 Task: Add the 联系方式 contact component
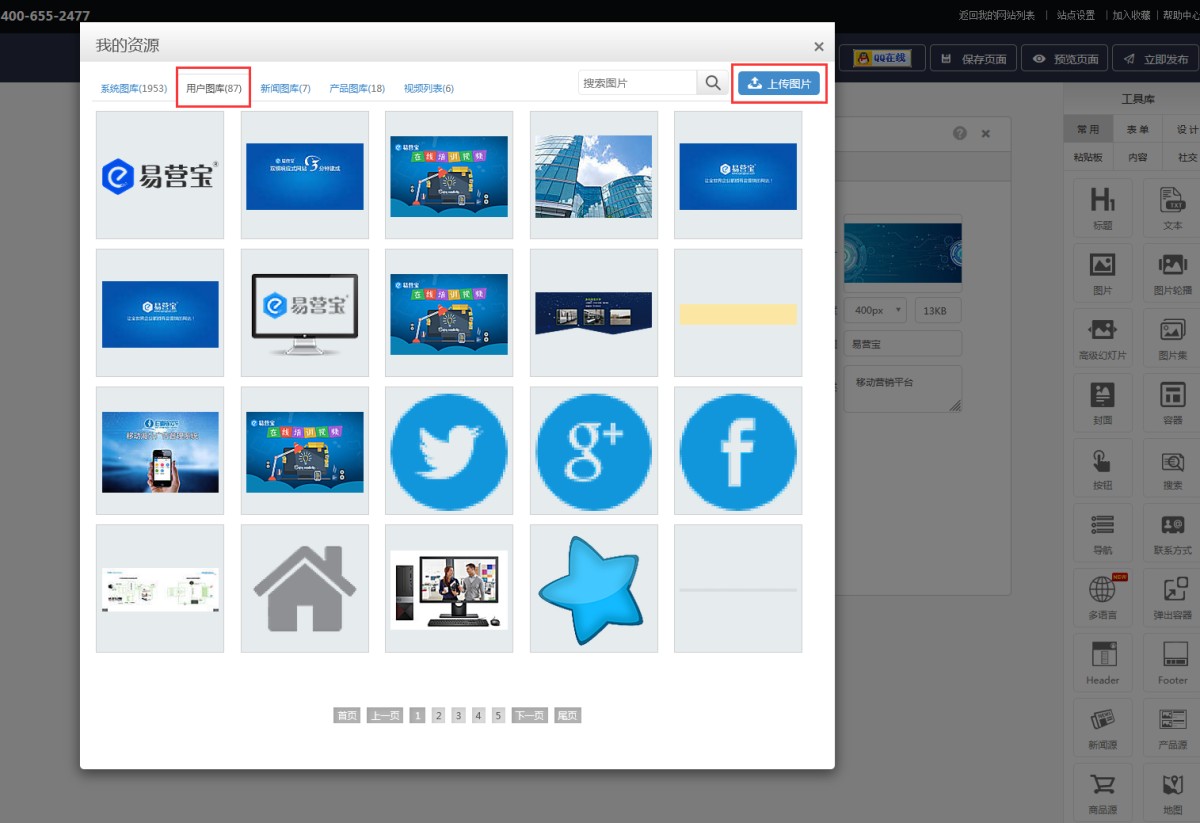point(1172,533)
